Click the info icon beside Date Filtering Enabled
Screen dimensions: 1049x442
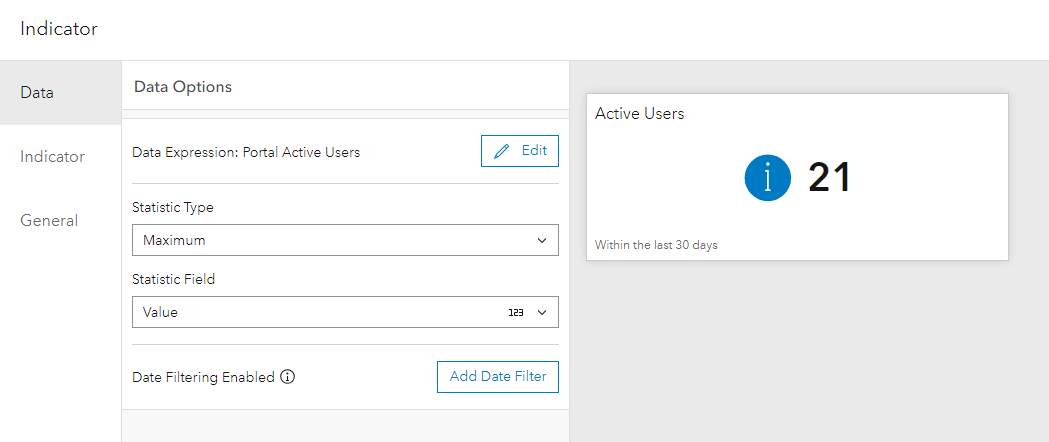tap(288, 377)
